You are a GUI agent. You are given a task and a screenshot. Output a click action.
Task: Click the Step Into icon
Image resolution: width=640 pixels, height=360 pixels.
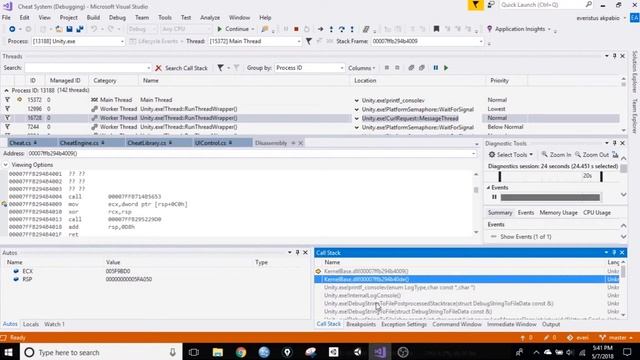tap(331, 29)
